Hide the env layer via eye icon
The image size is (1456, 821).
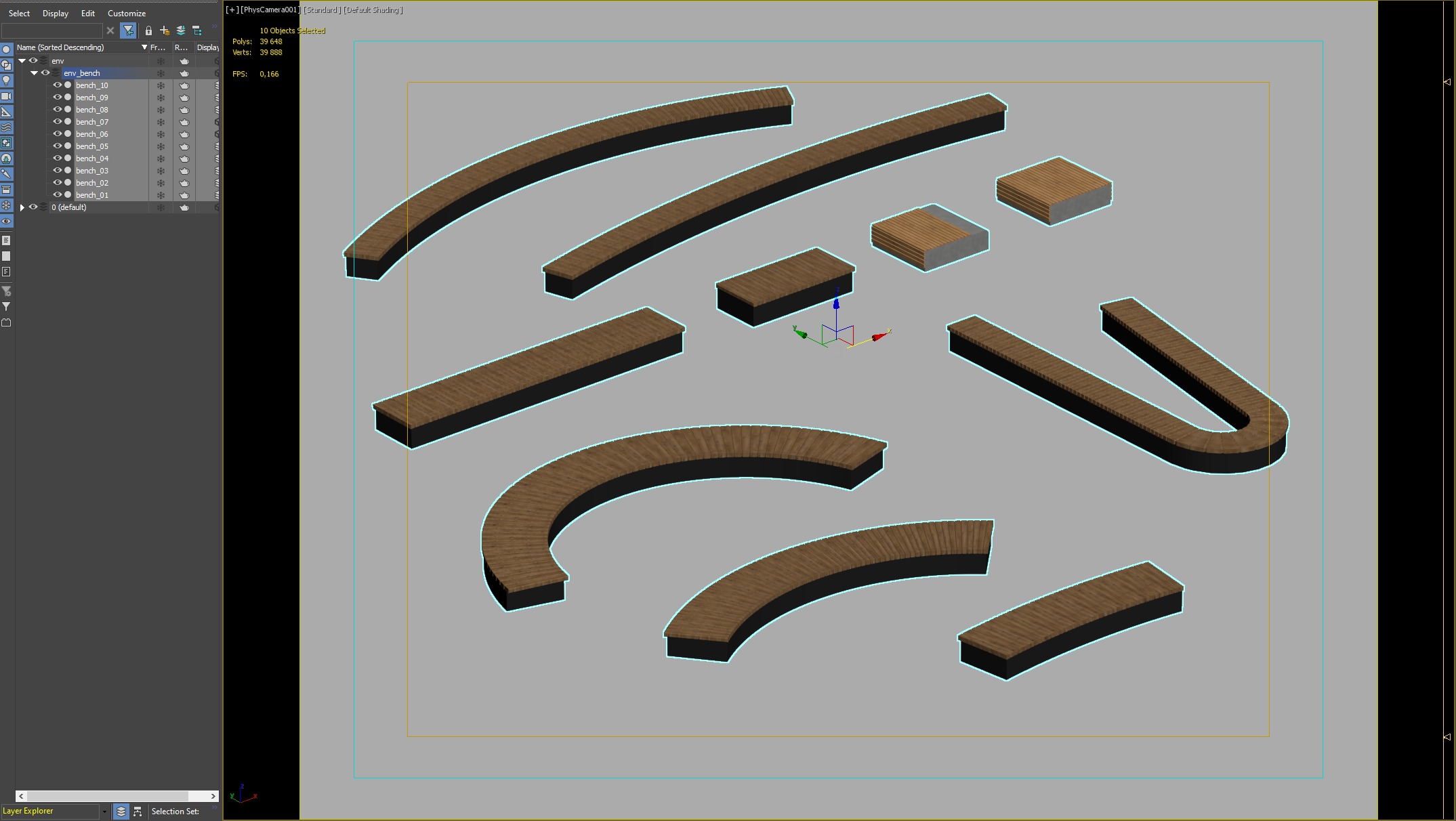click(33, 61)
